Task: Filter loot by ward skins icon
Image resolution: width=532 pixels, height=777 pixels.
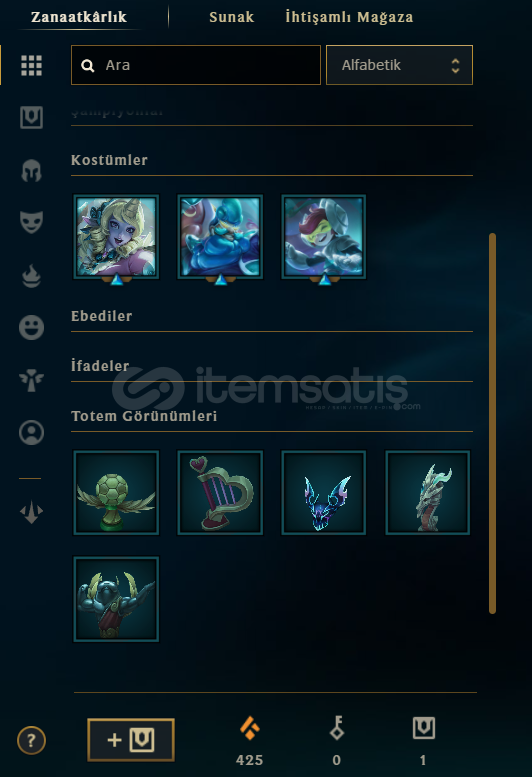Action: [x=31, y=380]
